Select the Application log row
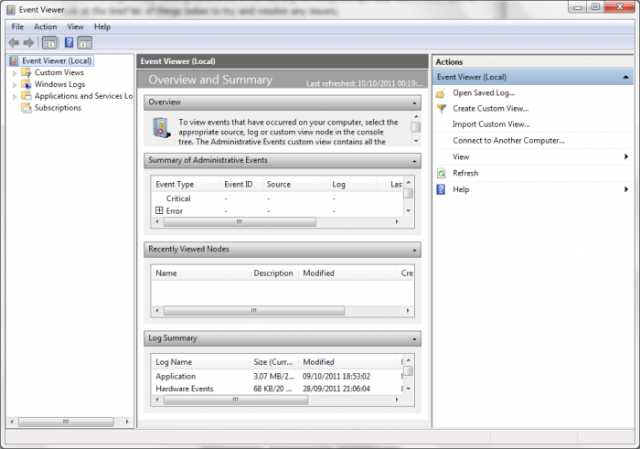Screen dimensions: 640x449 [277, 376]
